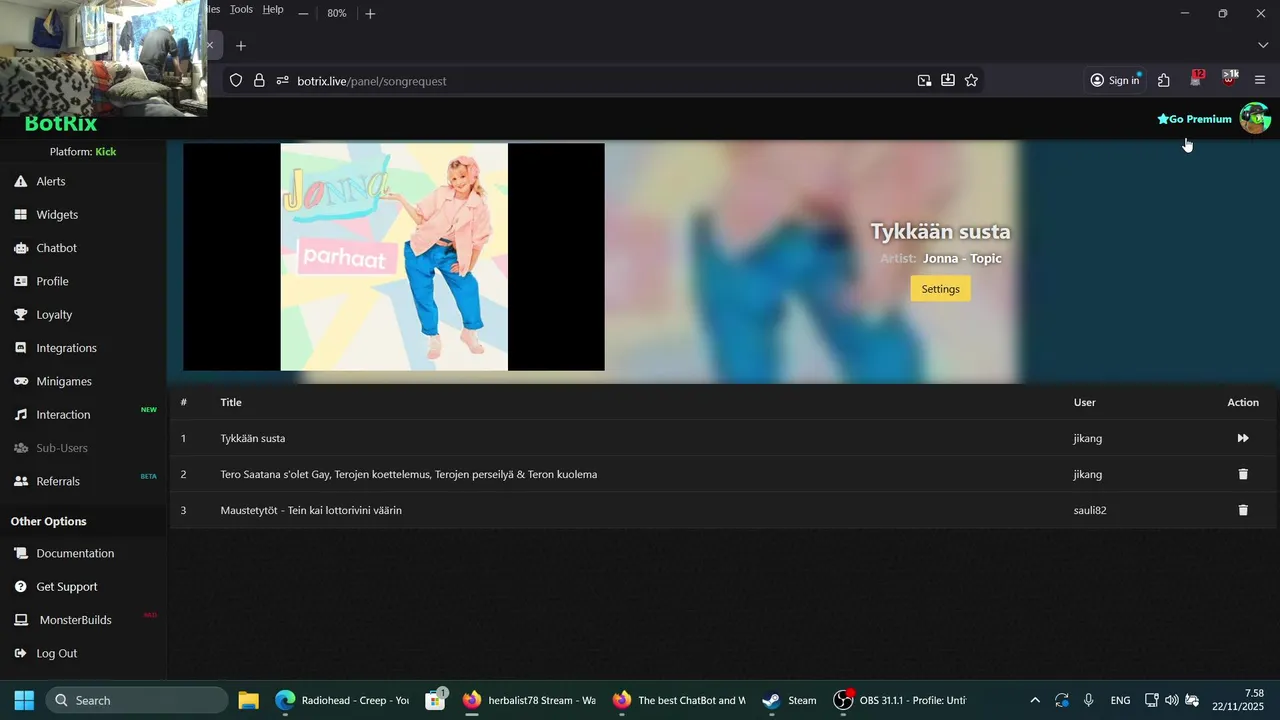Delete the Tero Saatana song request
Viewport: 1280px width, 720px height.
(x=1243, y=474)
